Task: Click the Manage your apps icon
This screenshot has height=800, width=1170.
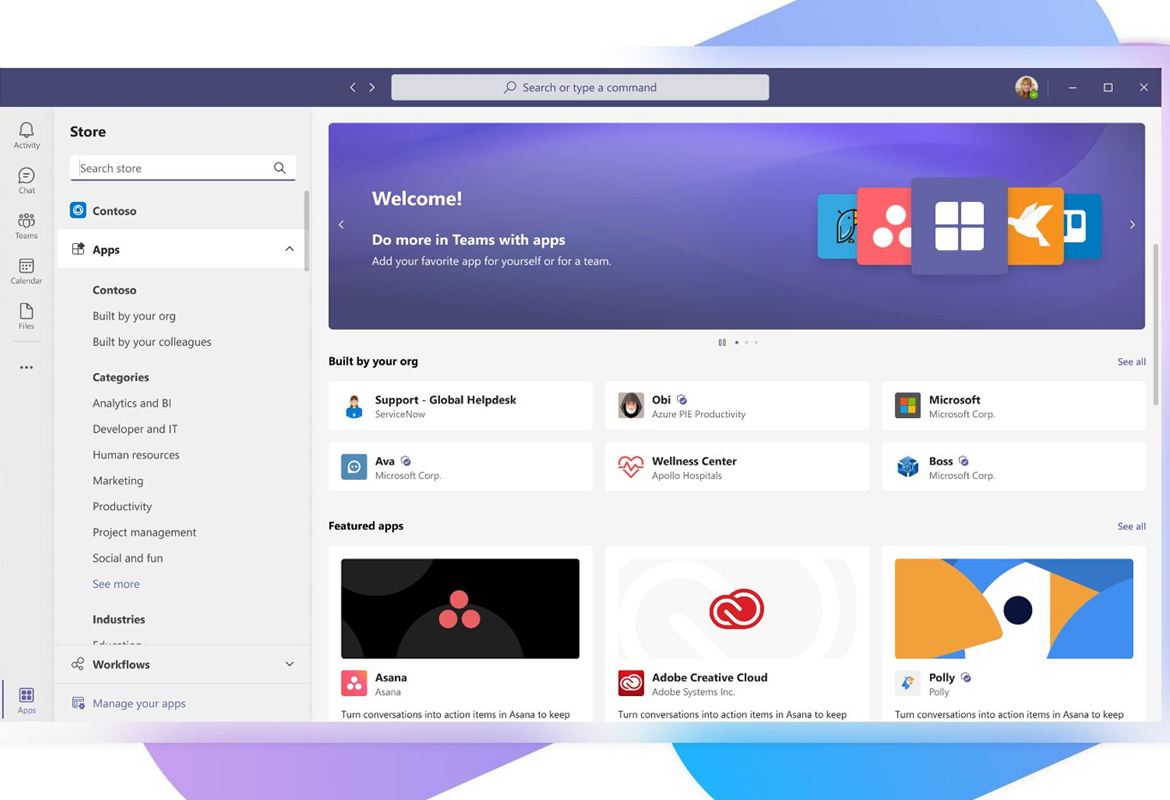Action: click(78, 703)
